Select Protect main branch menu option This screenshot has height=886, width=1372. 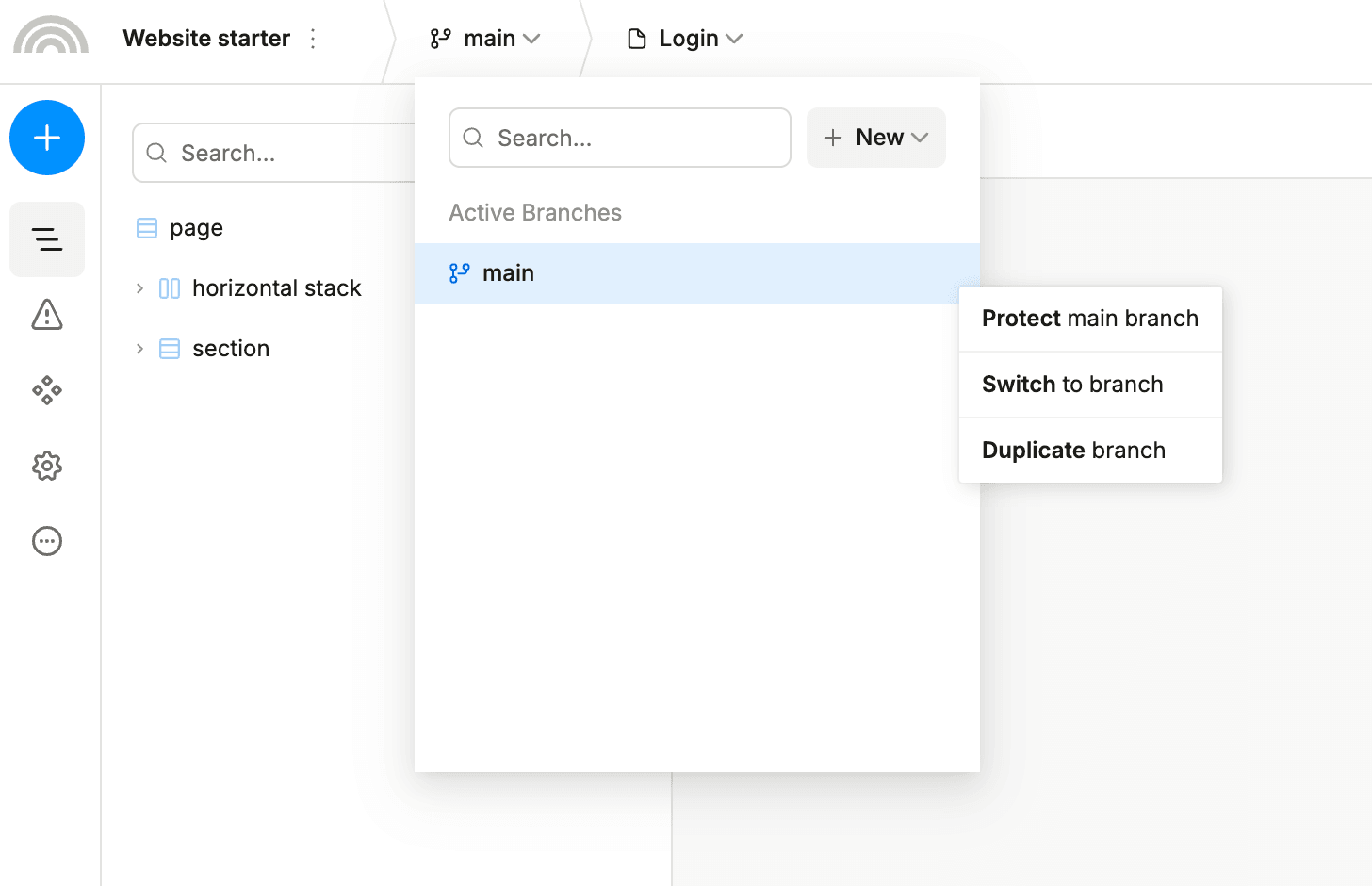[1090, 319]
